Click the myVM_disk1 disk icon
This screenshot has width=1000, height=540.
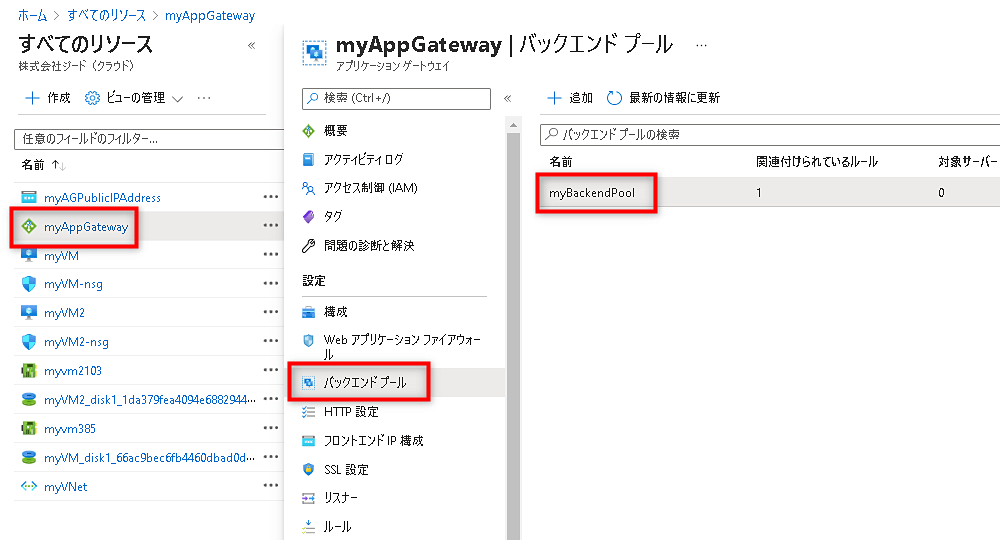29,458
